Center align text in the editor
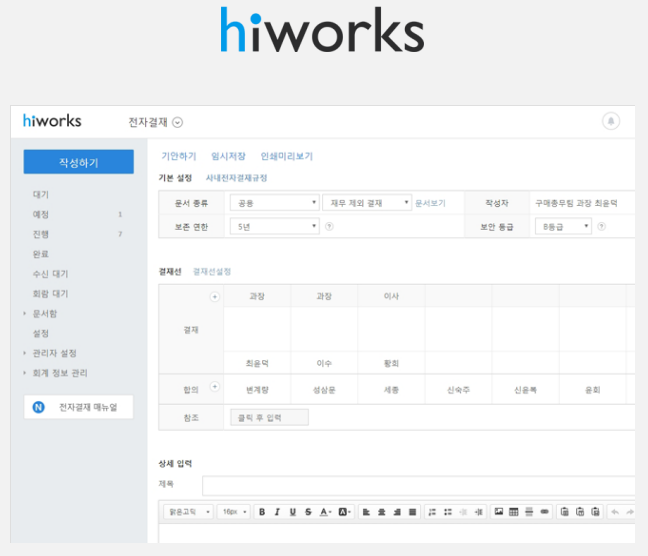Image resolution: width=648 pixels, height=556 pixels. (381, 512)
